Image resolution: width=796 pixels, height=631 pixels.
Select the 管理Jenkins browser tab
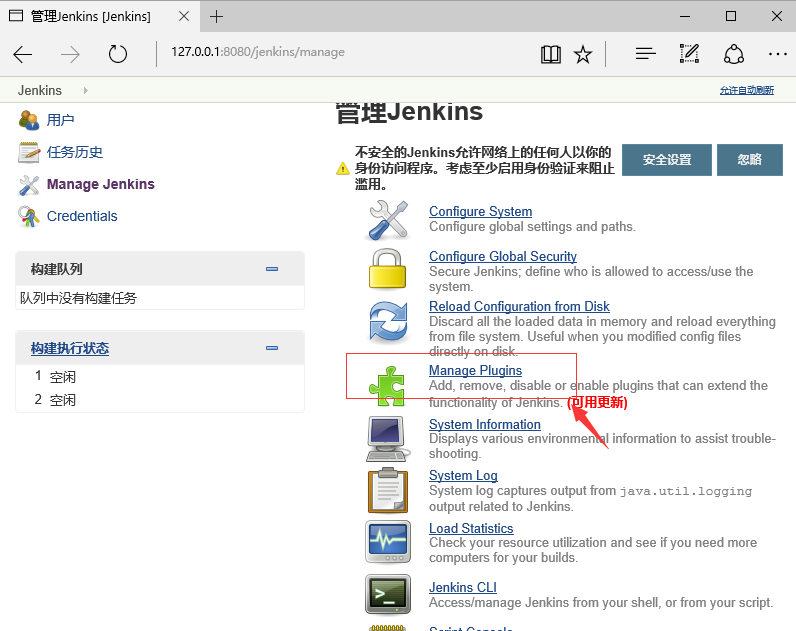coord(100,16)
